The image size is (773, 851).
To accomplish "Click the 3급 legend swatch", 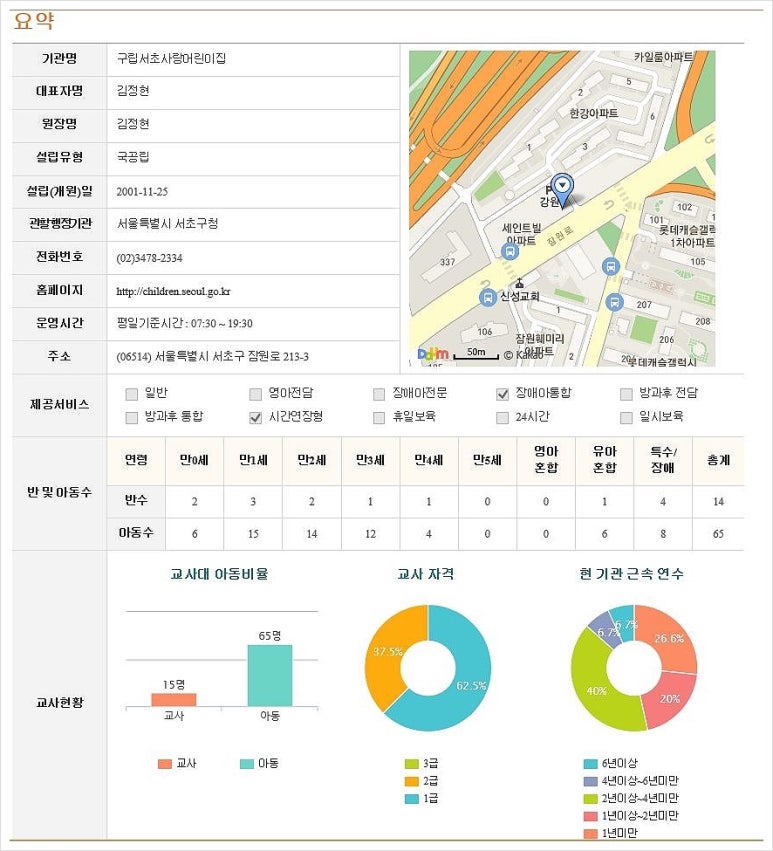I will 412,764.
